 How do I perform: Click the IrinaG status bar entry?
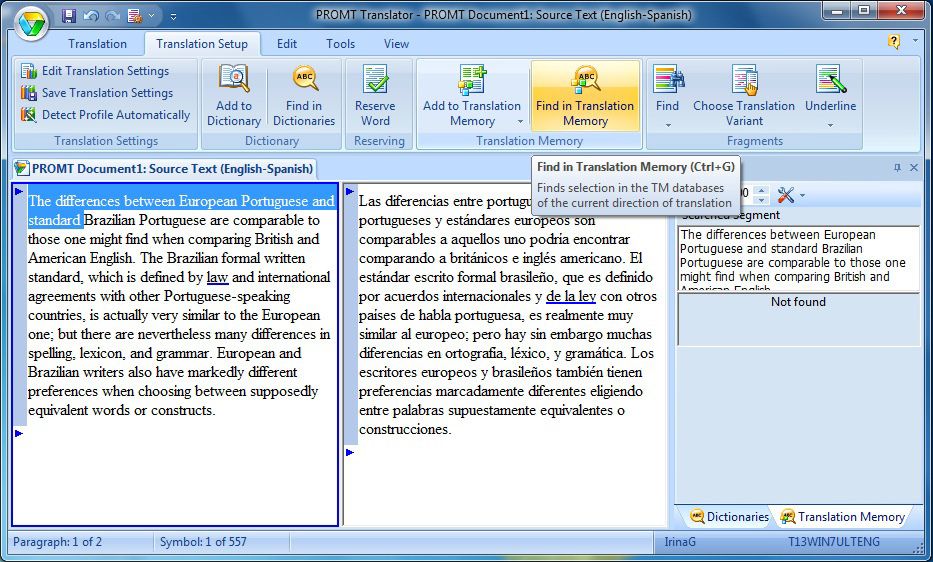point(680,542)
